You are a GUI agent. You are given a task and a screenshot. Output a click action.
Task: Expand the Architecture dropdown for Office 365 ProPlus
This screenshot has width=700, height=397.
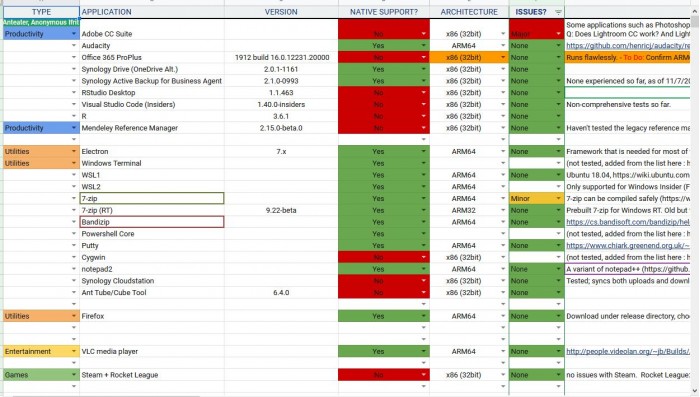coord(503,57)
